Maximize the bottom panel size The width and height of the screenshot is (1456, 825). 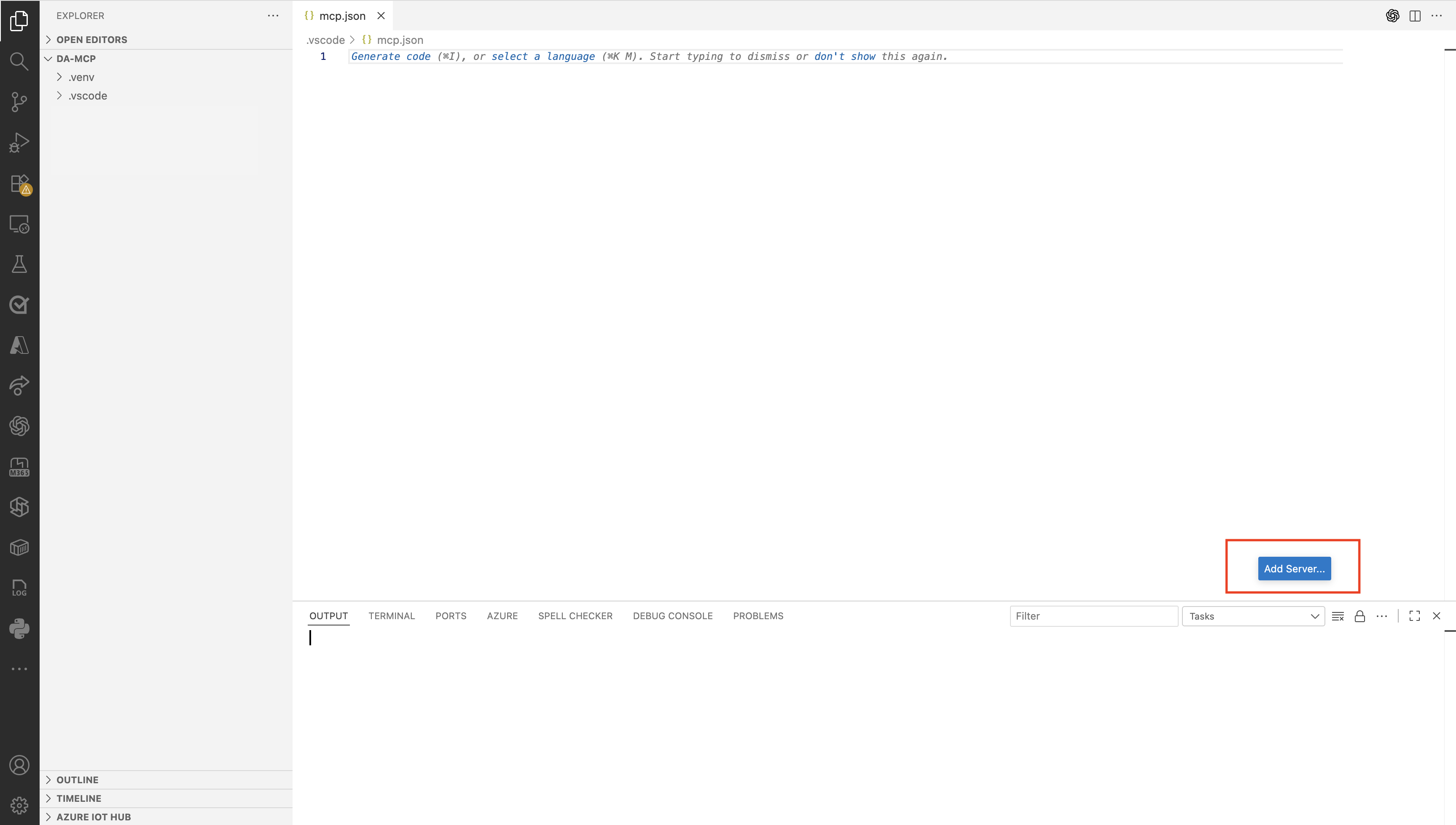click(x=1415, y=616)
